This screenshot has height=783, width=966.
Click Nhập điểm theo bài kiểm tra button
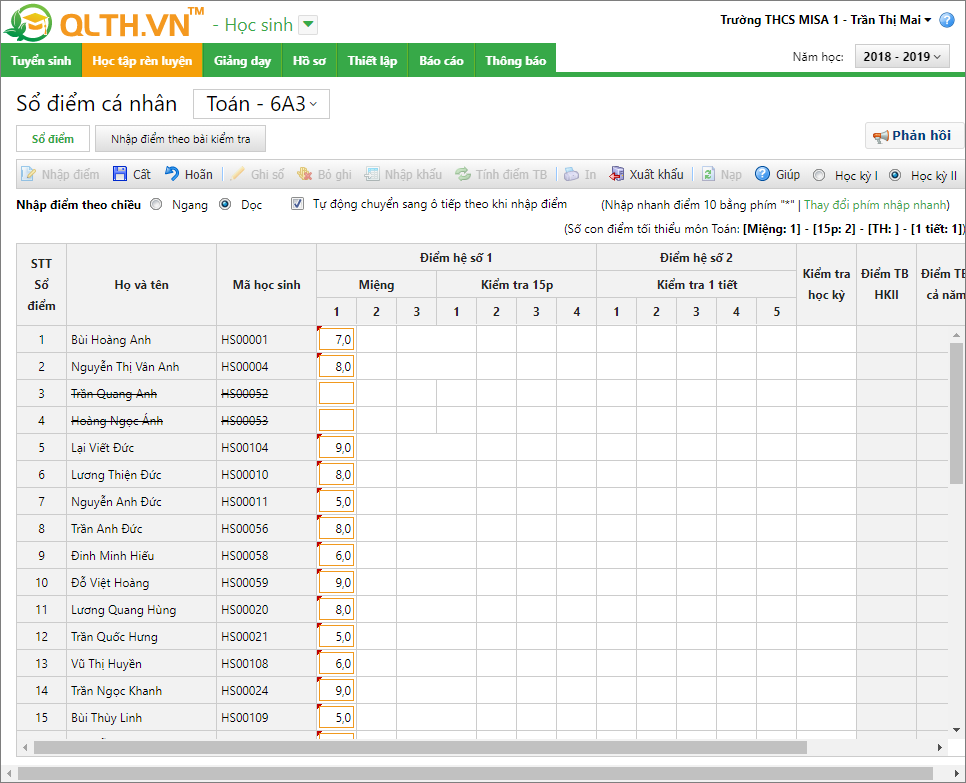click(x=180, y=139)
